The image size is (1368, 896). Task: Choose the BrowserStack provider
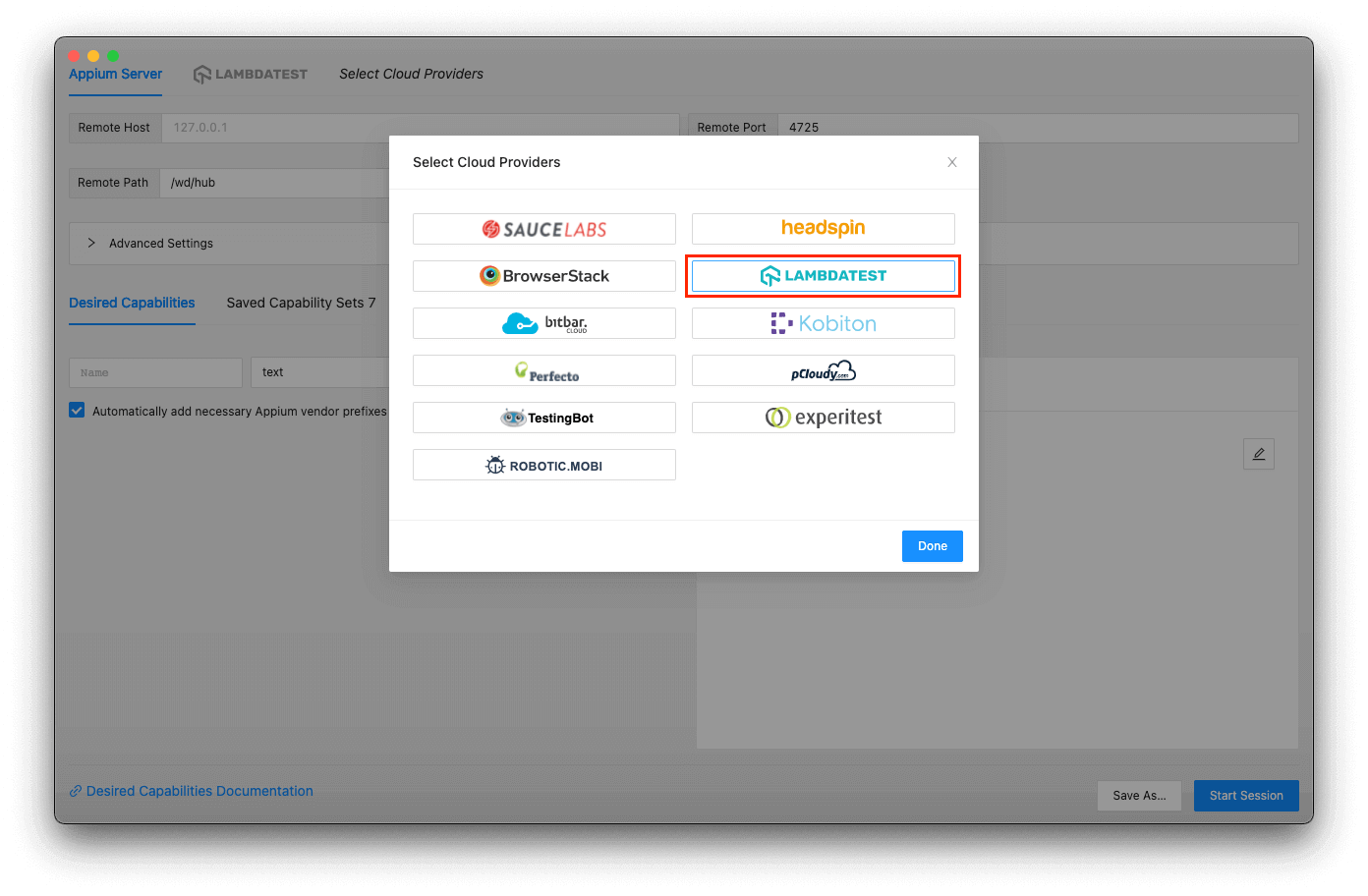[x=543, y=276]
